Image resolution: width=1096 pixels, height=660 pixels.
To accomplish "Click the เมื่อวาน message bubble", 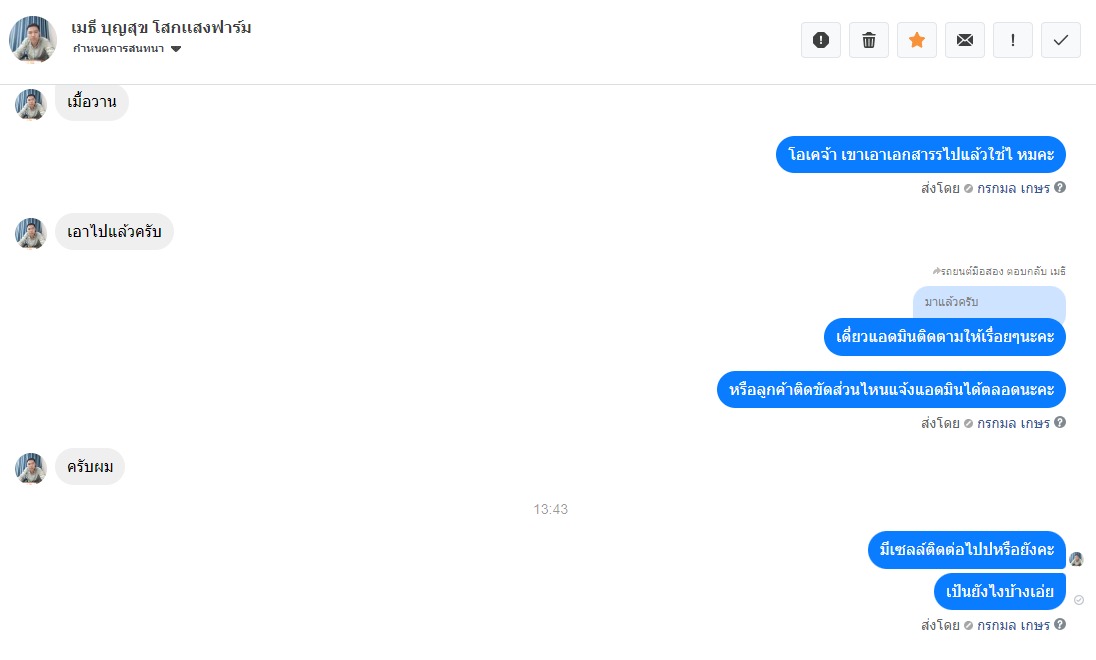I will point(92,102).
